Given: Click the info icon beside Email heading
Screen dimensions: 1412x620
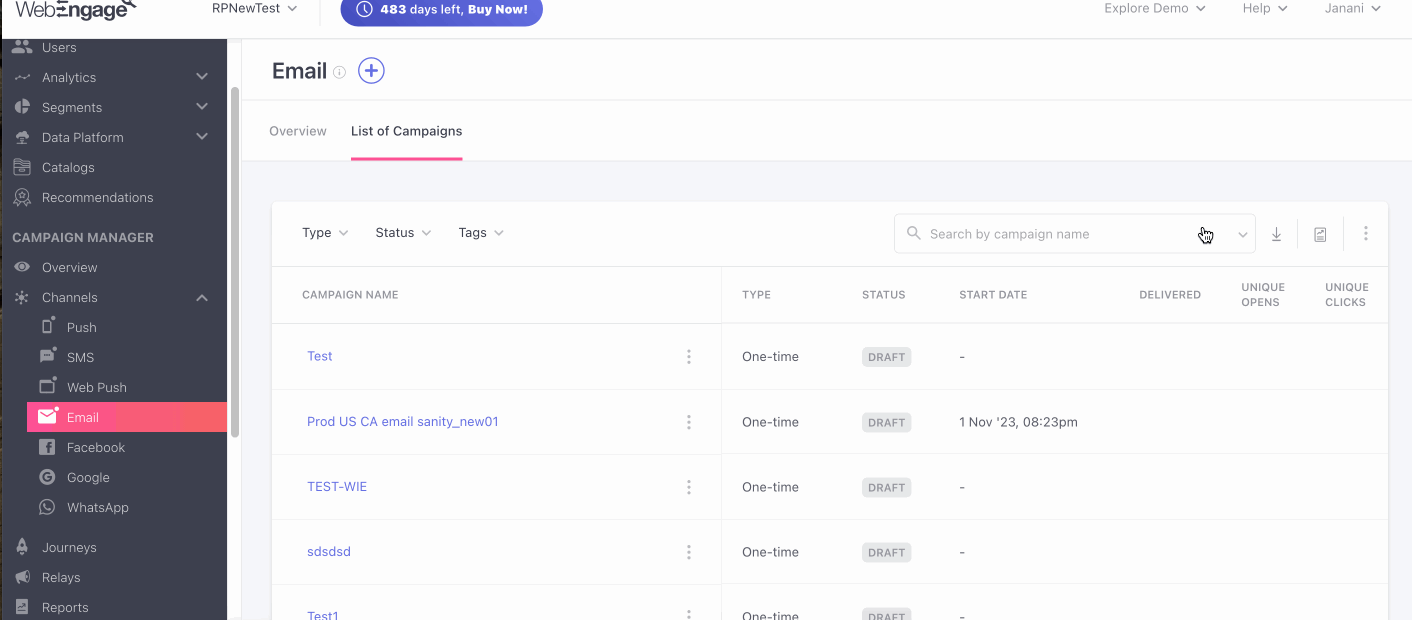Looking at the screenshot, I should pos(339,72).
